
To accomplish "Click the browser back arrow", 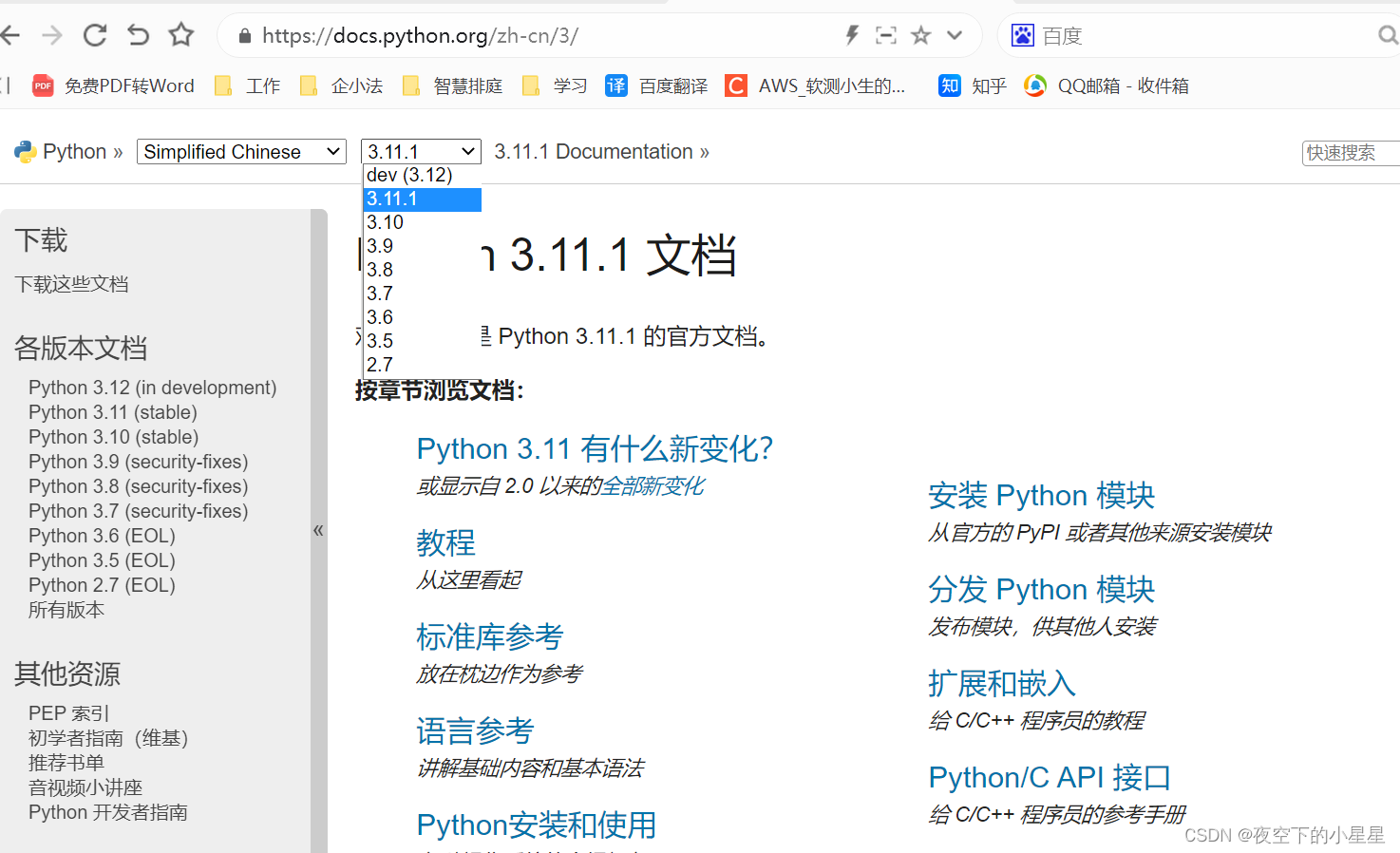I will tap(9, 36).
